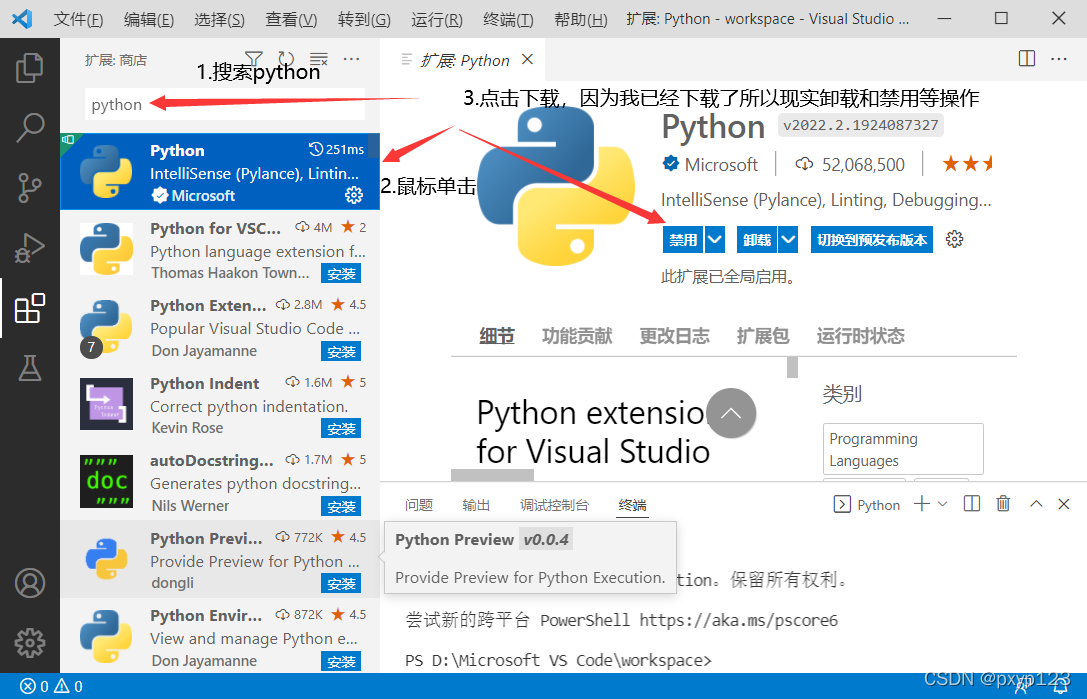Open the Search view in activity bar
1087x699 pixels.
(29, 128)
